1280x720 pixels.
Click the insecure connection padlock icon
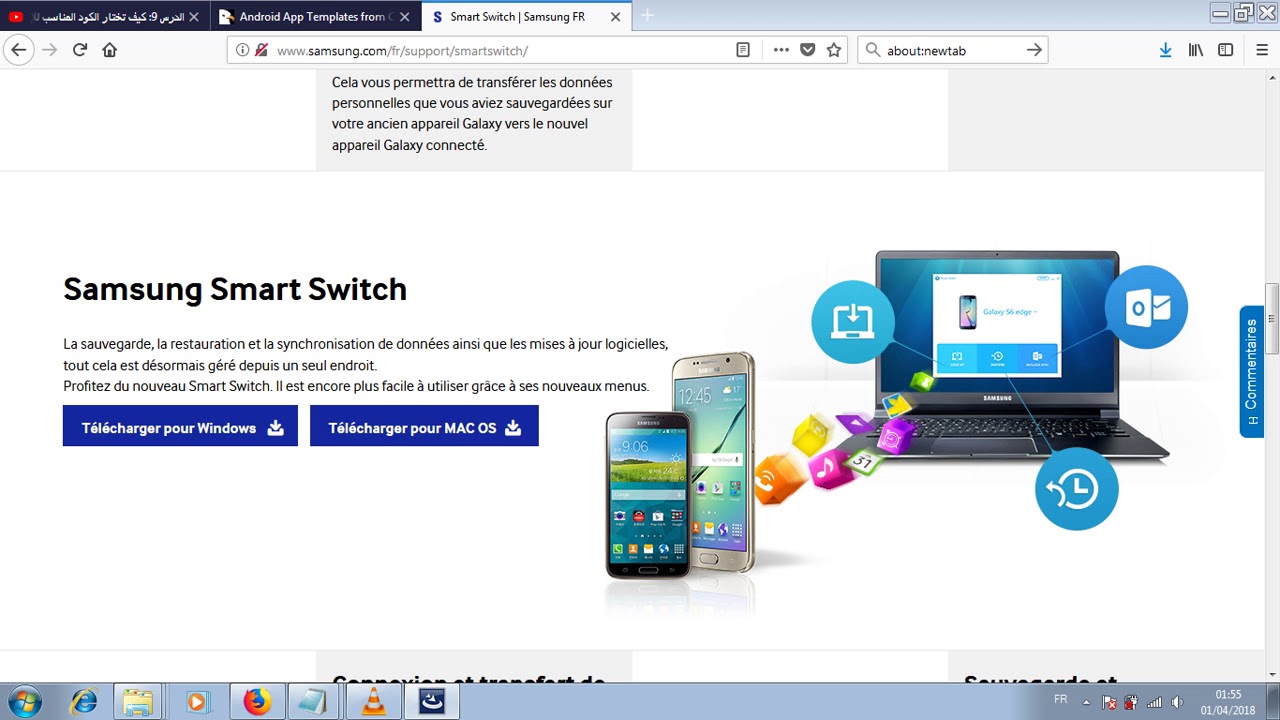(x=262, y=50)
